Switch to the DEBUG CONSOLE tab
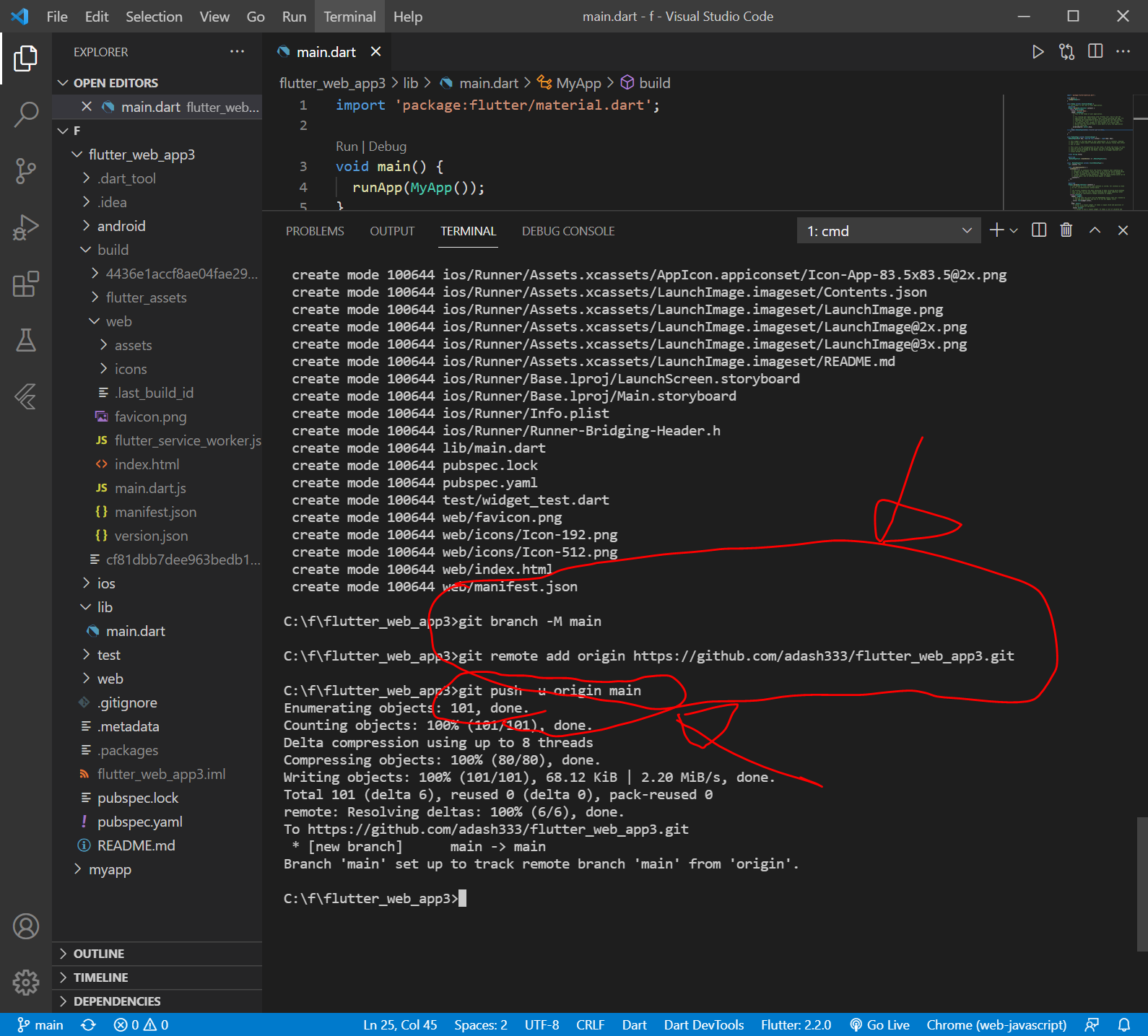 (568, 231)
